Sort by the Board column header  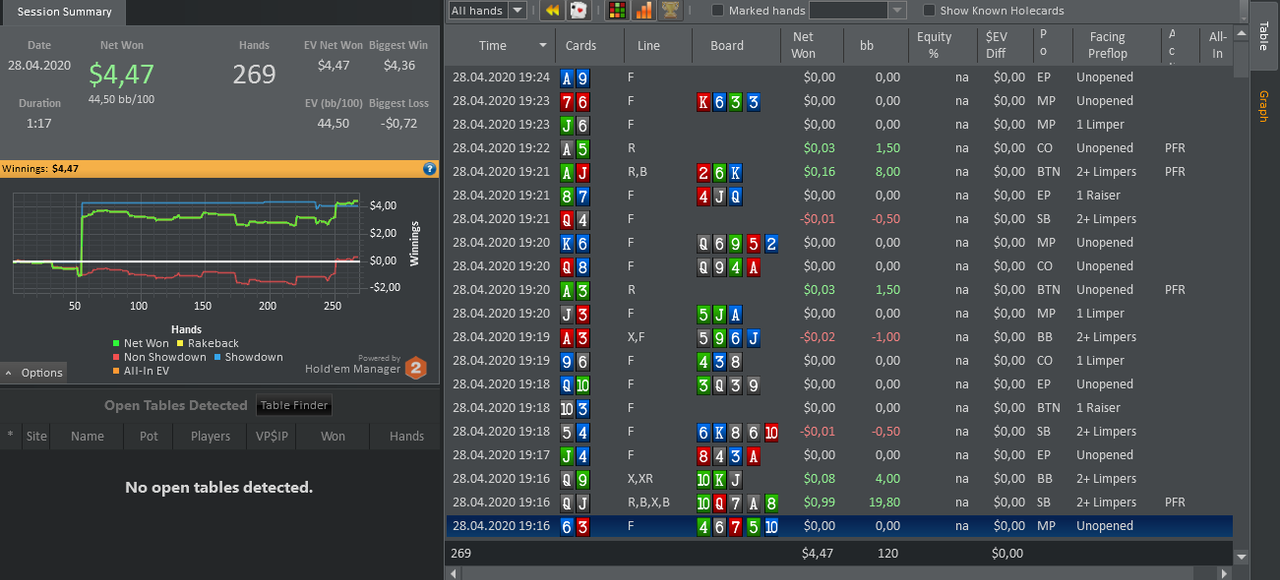[736, 45]
